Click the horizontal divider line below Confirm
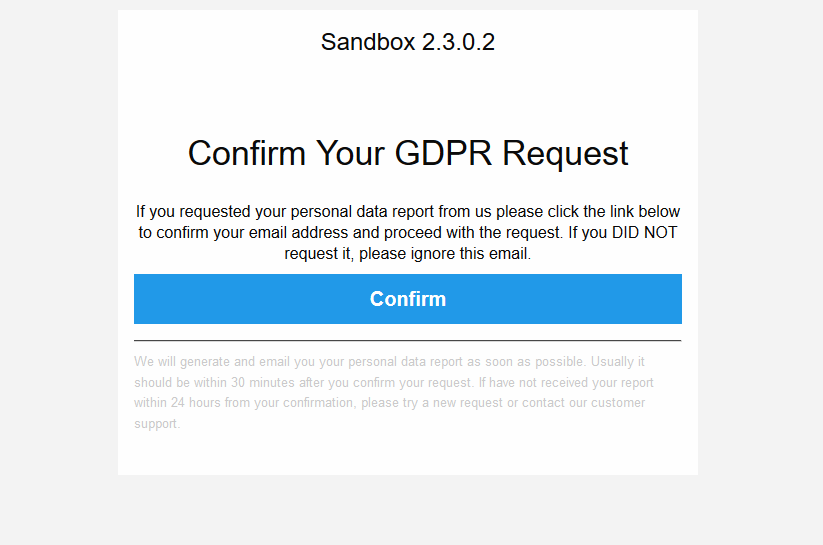 (408, 341)
